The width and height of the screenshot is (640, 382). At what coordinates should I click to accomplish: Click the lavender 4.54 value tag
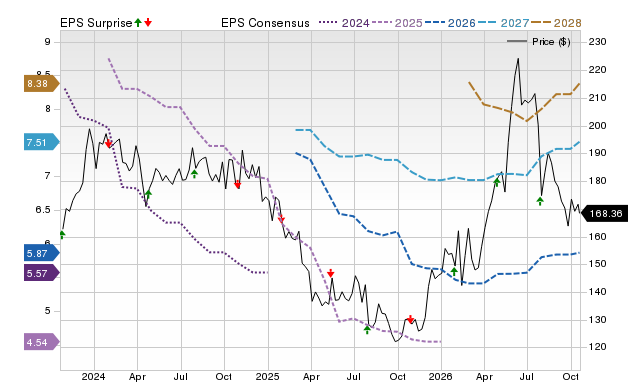(42, 342)
